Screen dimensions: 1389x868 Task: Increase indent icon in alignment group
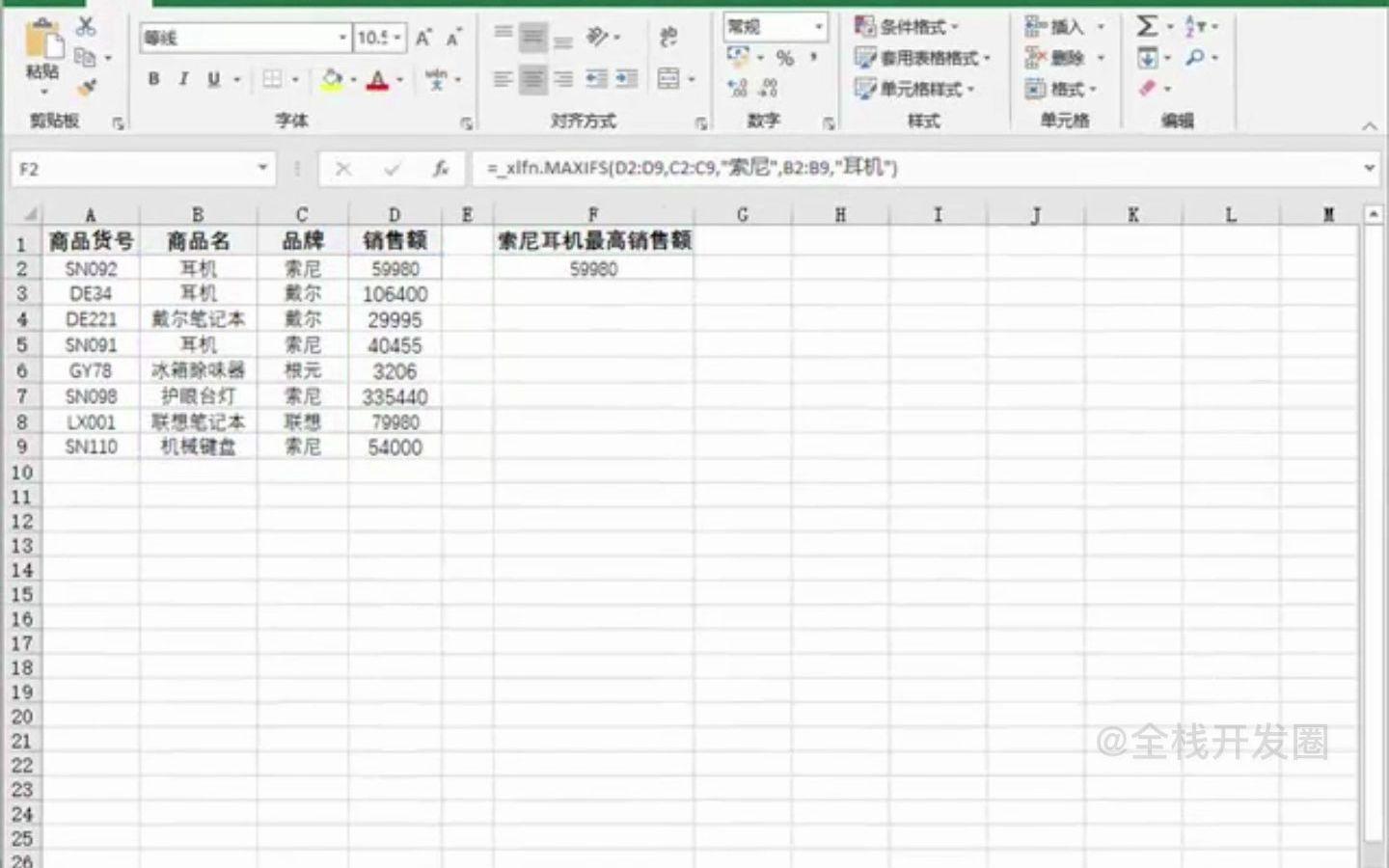627,79
